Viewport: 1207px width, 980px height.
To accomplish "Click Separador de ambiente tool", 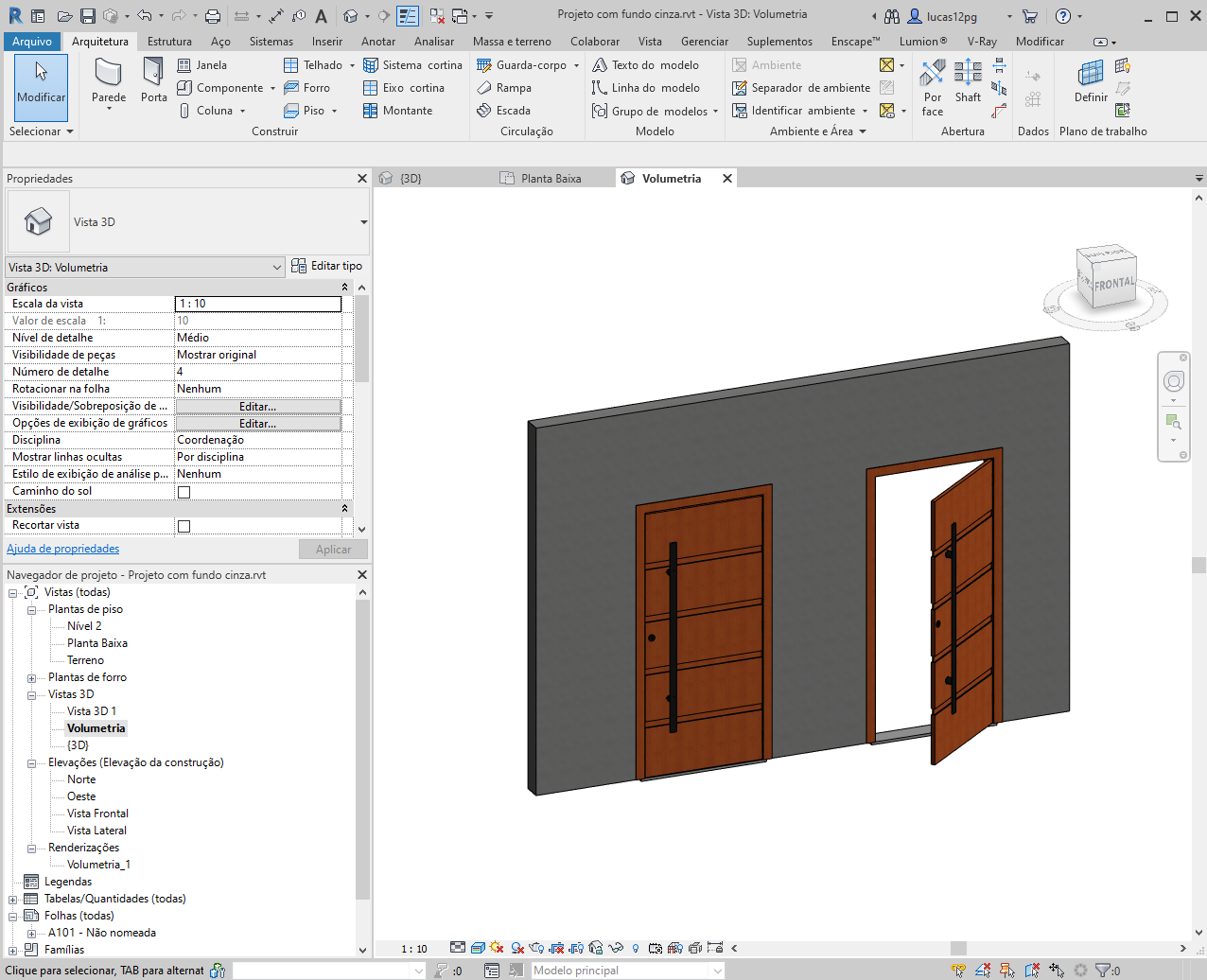I will (x=801, y=88).
